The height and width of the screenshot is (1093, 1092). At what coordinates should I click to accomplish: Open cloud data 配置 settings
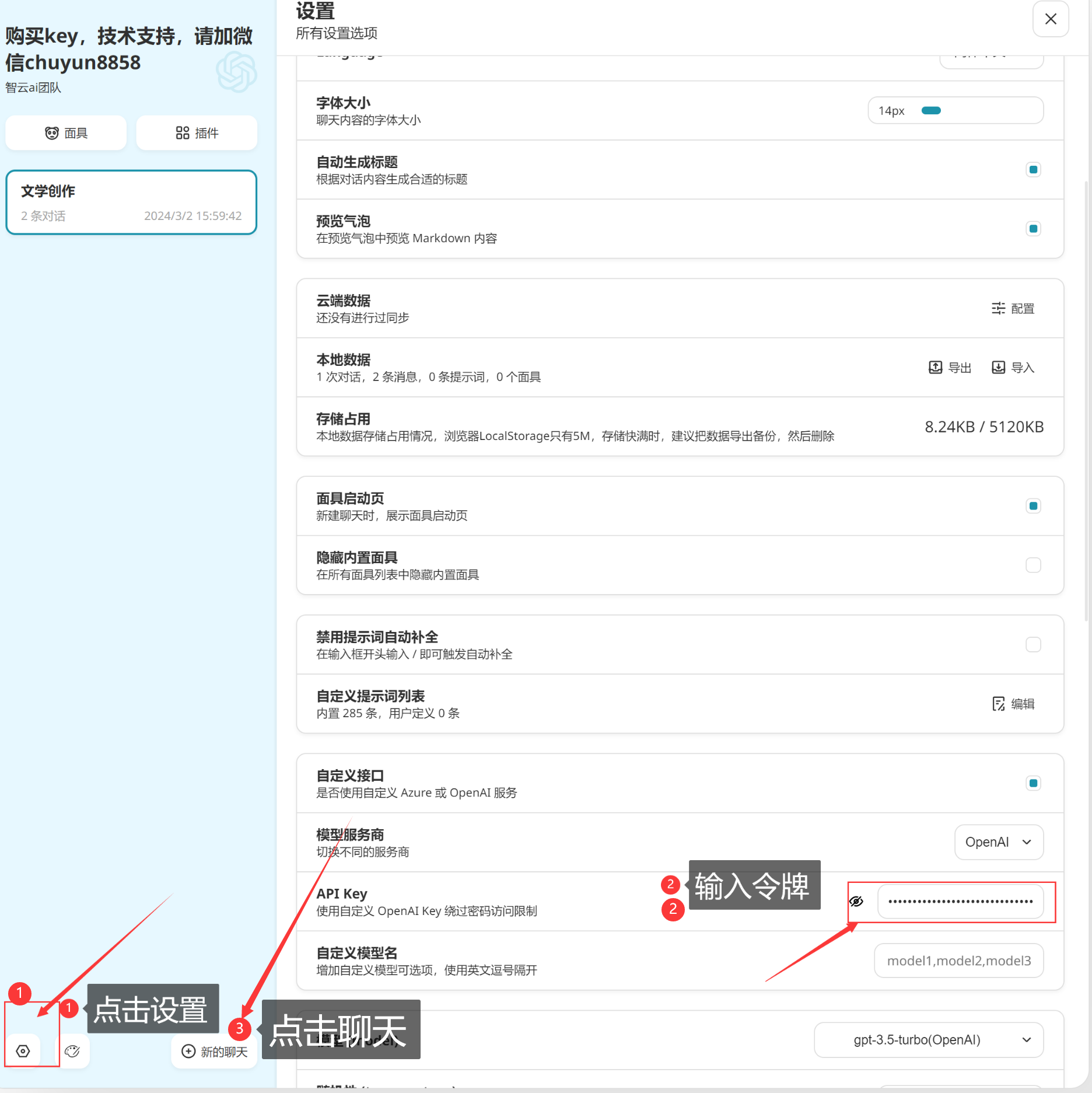coord(1013,309)
